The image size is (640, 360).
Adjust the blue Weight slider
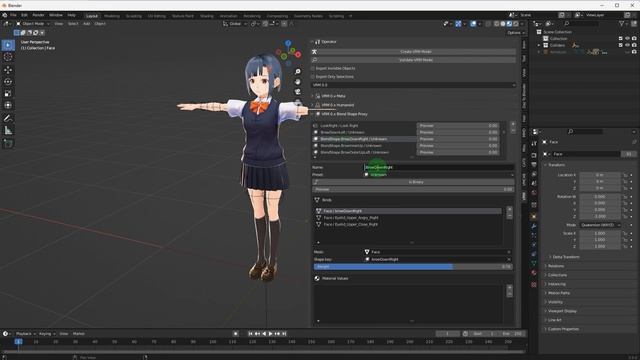pyautogui.click(x=413, y=267)
